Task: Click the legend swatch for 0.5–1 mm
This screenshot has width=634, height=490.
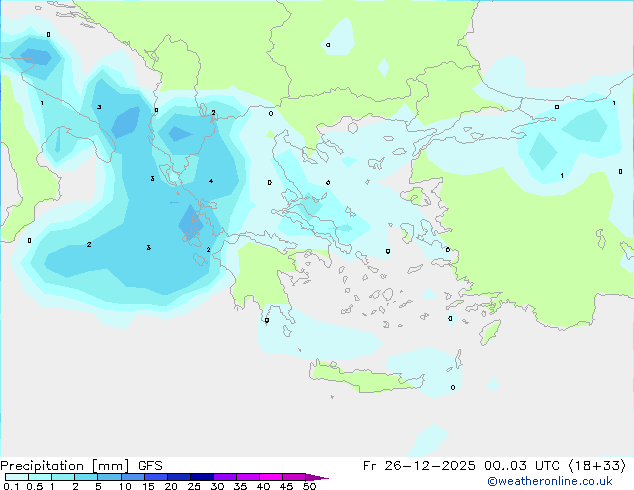Action: pos(40,477)
